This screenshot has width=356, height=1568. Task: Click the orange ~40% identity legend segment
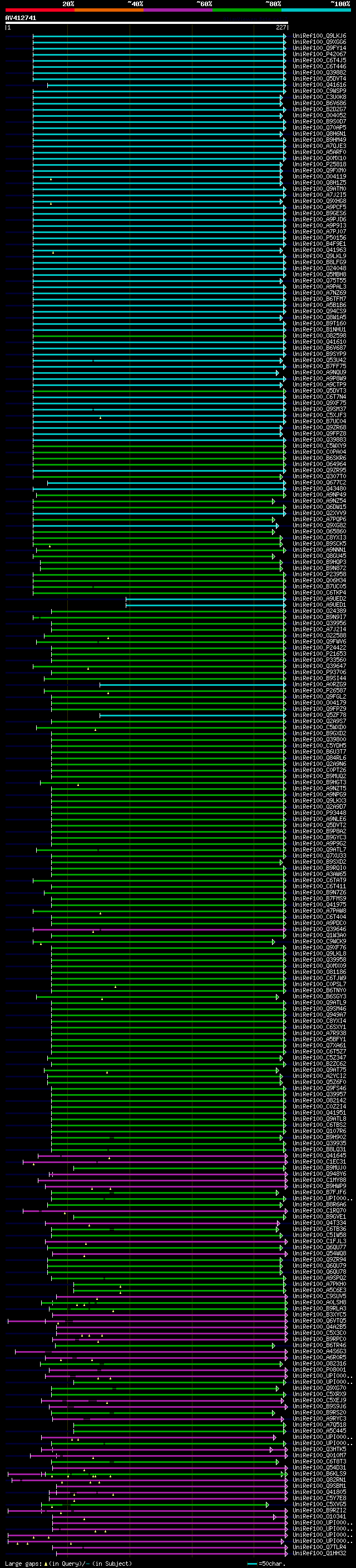tap(109, 10)
